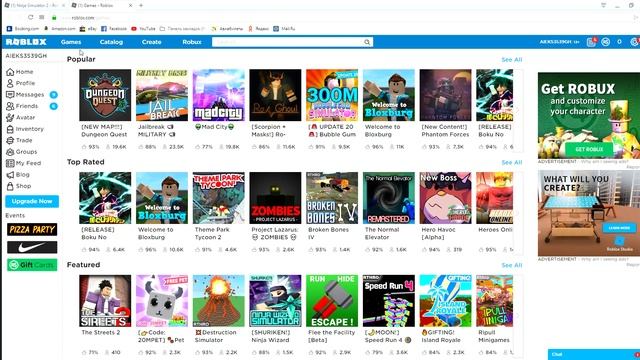Open Shop in the sidebar
The image size is (640, 360).
[x=18, y=186]
